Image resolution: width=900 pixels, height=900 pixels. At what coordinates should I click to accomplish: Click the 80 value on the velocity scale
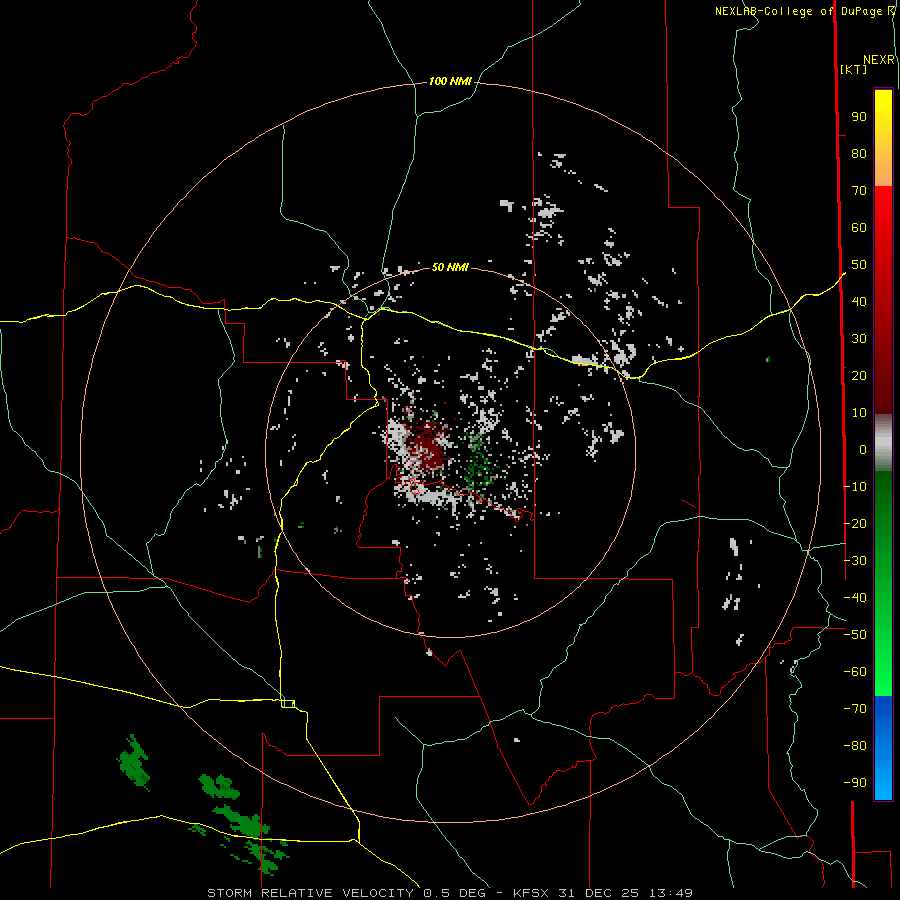pyautogui.click(x=859, y=154)
